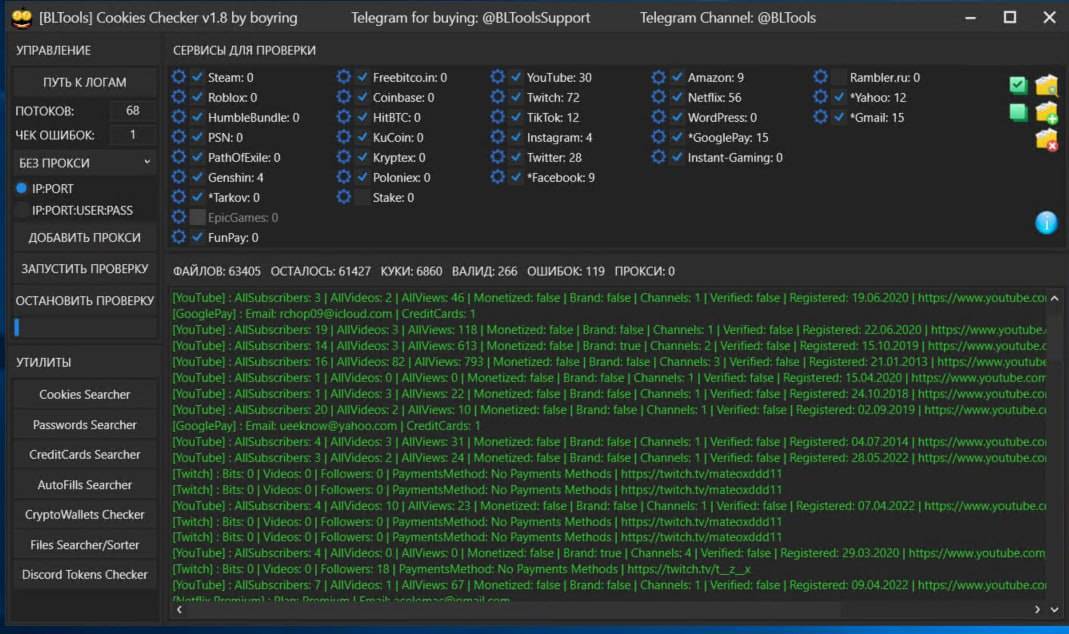Click the folder icon with magnifier
The width and height of the screenshot is (1069, 634).
(1046, 85)
